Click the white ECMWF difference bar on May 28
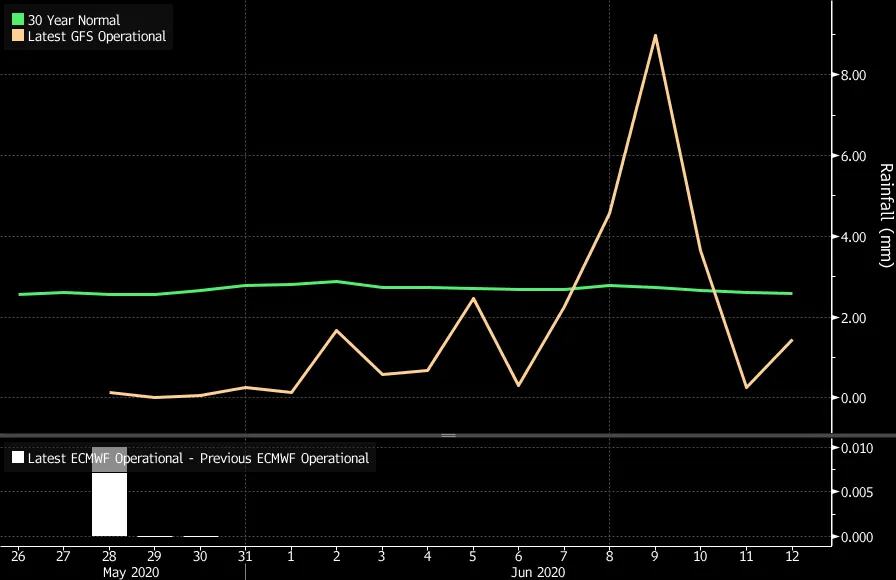896x580 pixels. click(110, 491)
